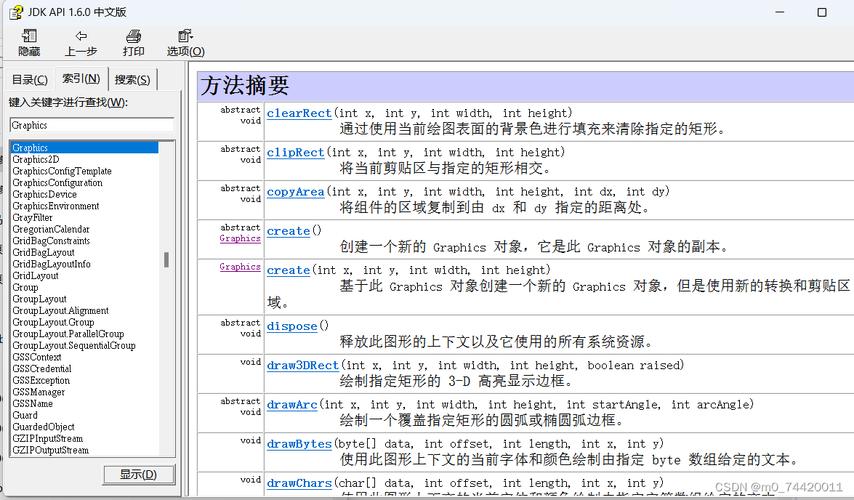
Task: Select GroupLayout.Alignment in the index list
Action: point(60,310)
